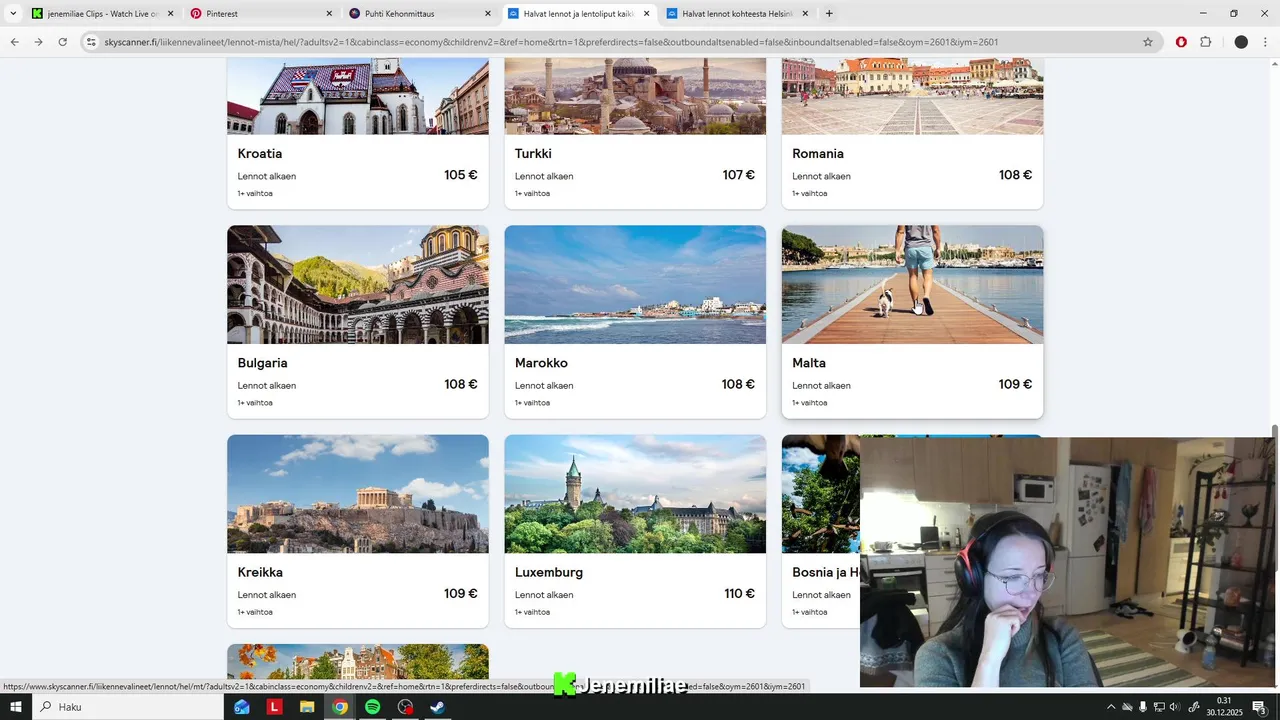This screenshot has height=720, width=1280.
Task: Click the Bulgaria monastery photo
Action: [x=358, y=284]
